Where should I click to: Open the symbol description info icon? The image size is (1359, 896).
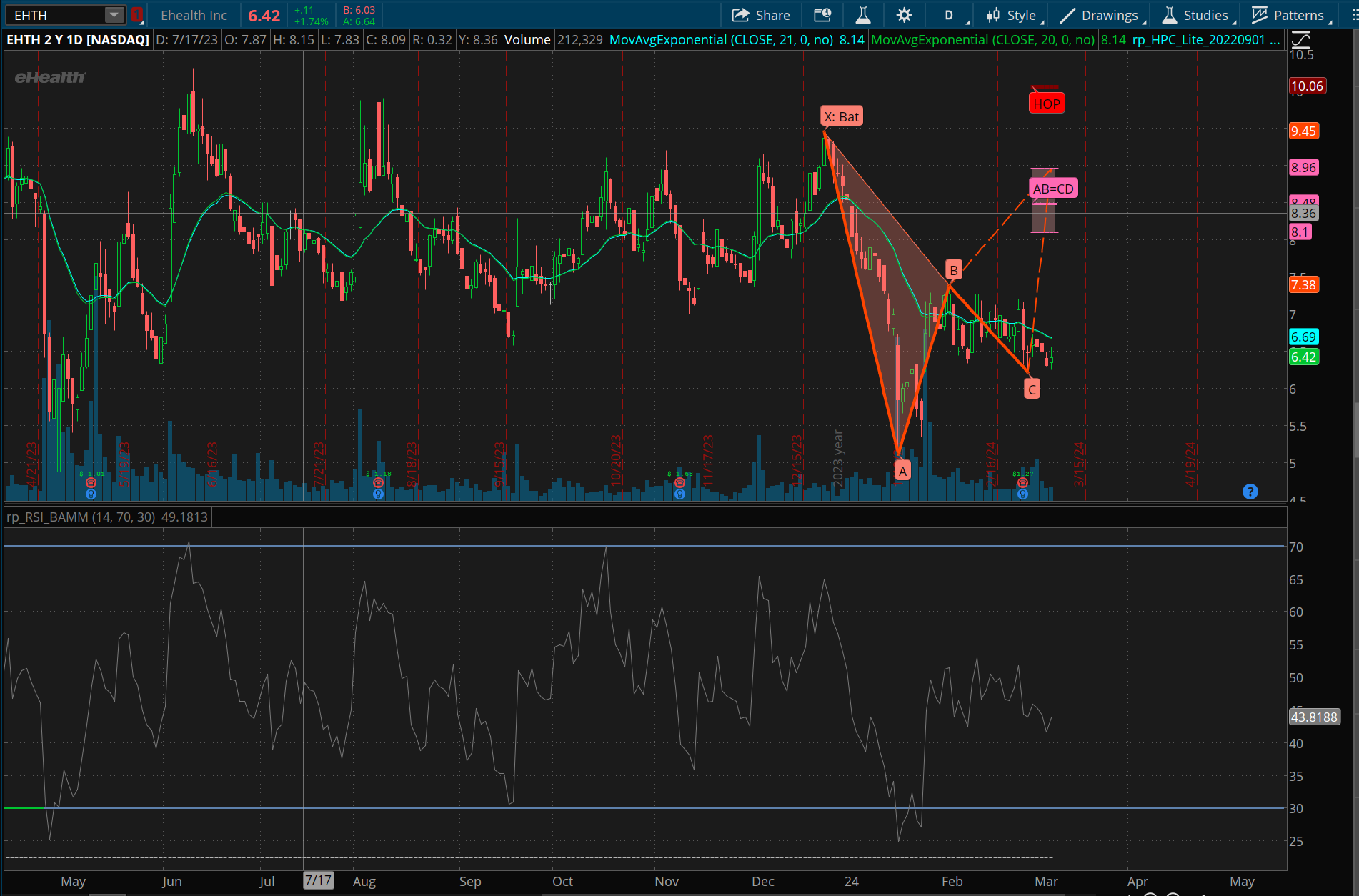point(822,15)
